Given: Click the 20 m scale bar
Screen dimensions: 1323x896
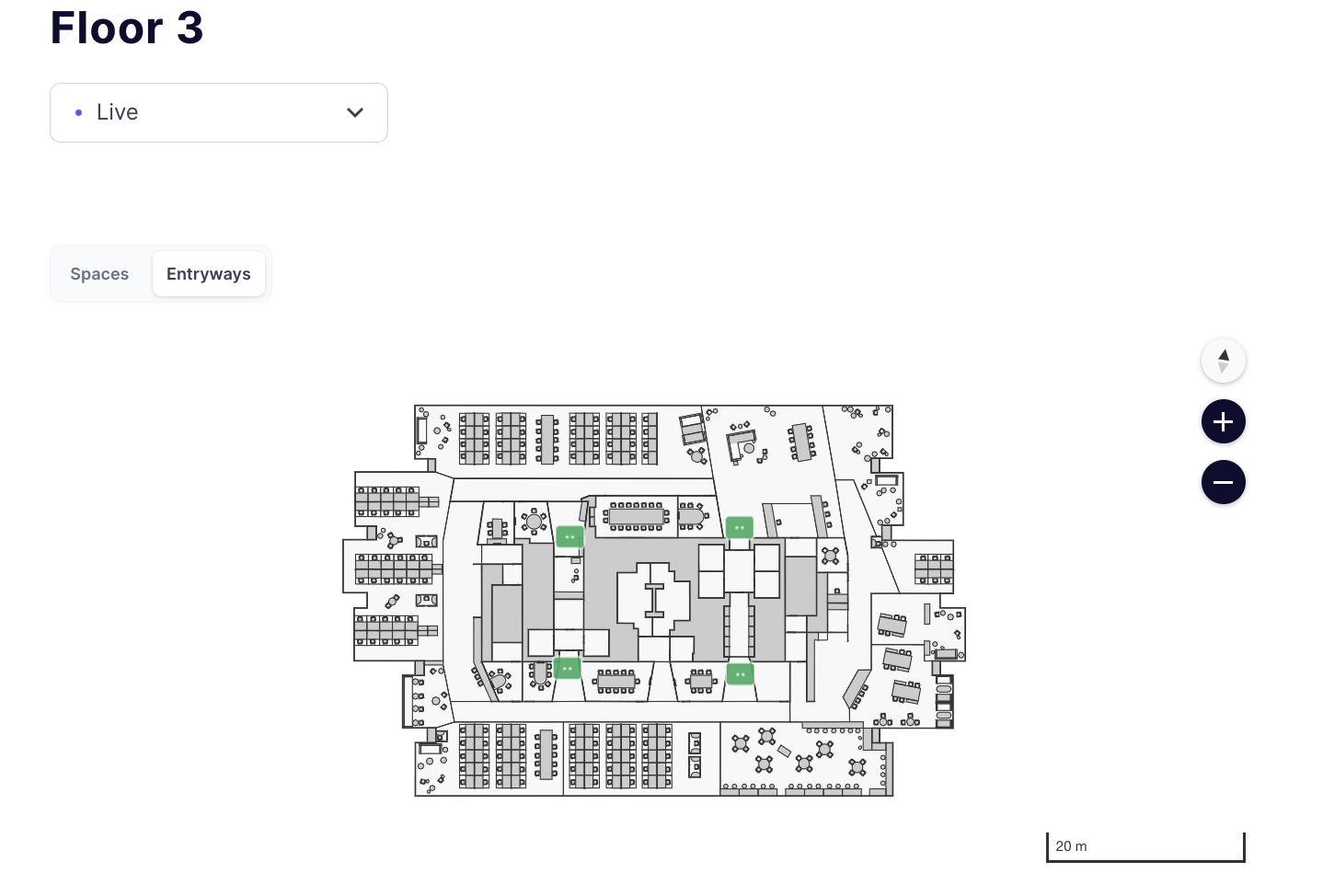Looking at the screenshot, I should pos(1145,847).
